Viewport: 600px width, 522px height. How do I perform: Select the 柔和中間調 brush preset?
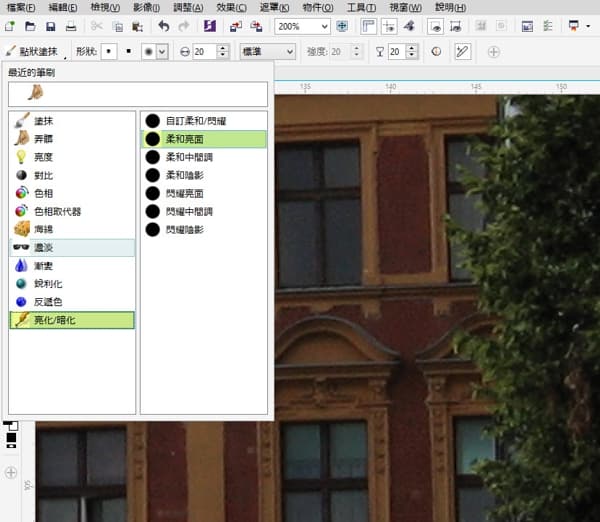(188, 157)
